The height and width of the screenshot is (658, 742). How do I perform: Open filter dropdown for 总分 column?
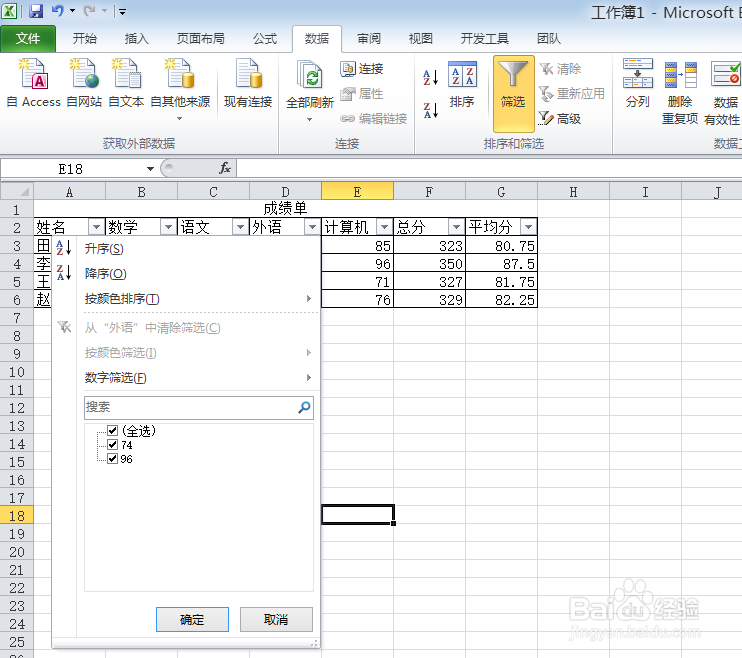(x=456, y=227)
